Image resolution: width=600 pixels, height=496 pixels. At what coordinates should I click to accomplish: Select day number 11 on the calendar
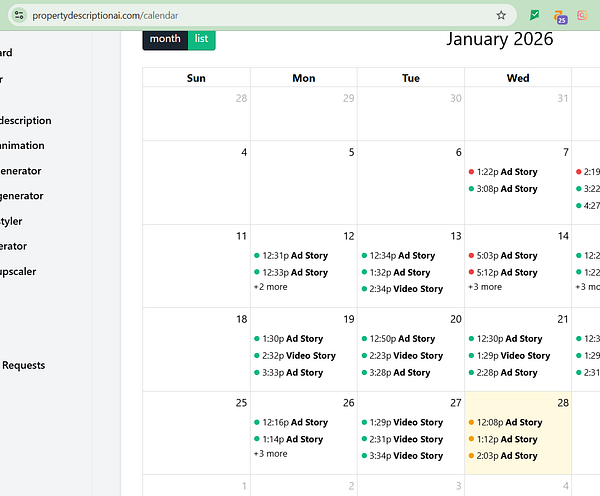click(241, 236)
